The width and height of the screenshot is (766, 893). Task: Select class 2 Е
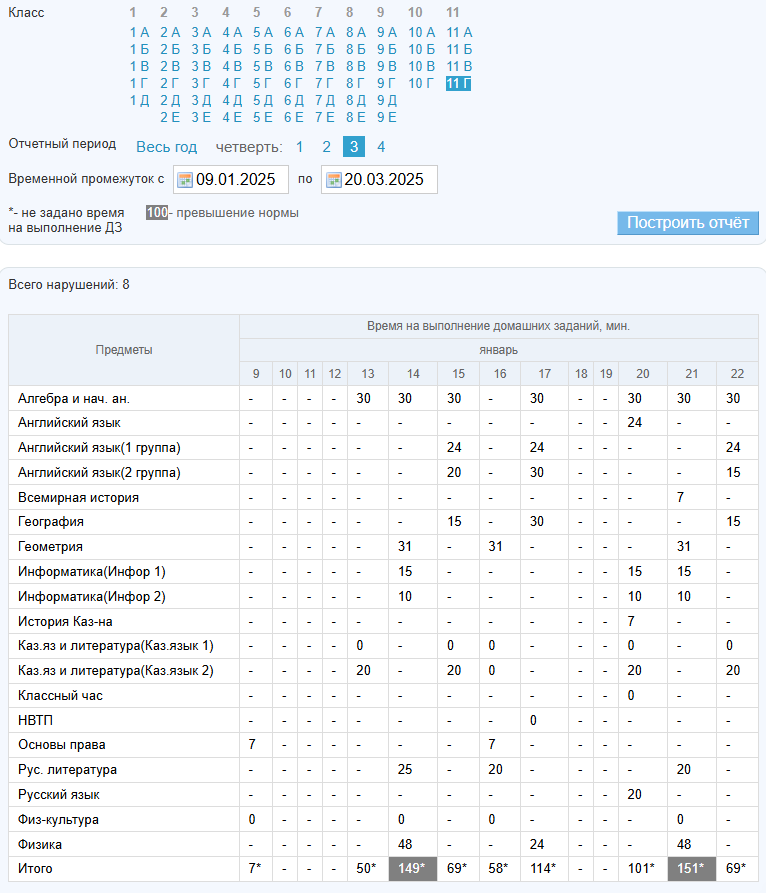click(170, 117)
